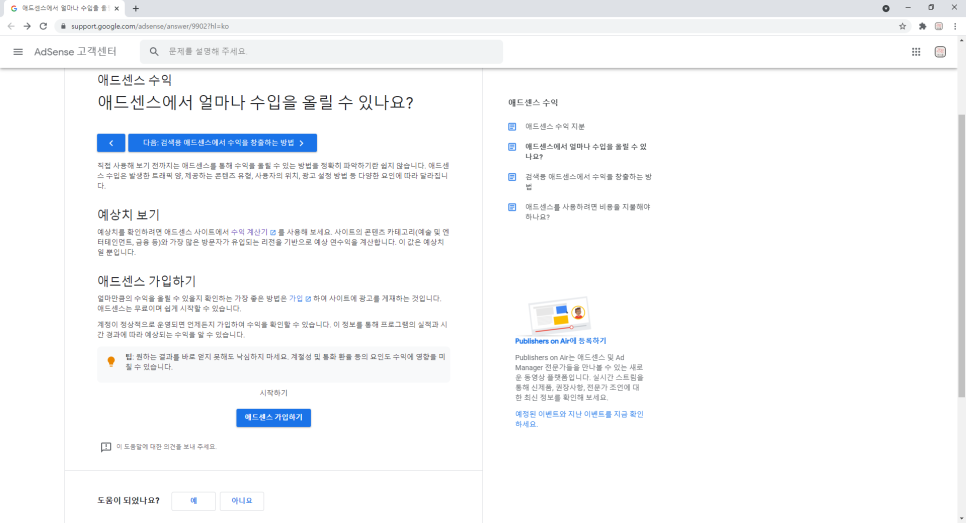Screen dimensions: 966x523
Task: Click the search magnifier icon
Action: [154, 52]
